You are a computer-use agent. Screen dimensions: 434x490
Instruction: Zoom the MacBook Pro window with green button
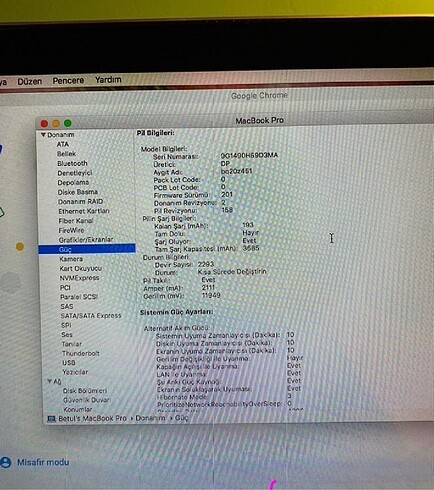[68, 123]
